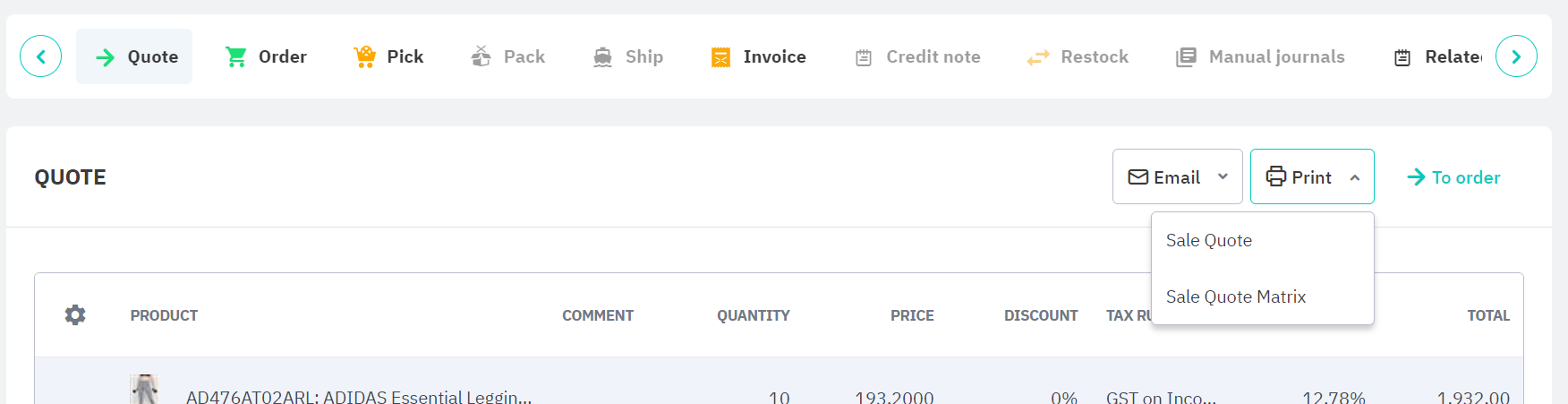Click the QUANTITY column header

(x=753, y=315)
